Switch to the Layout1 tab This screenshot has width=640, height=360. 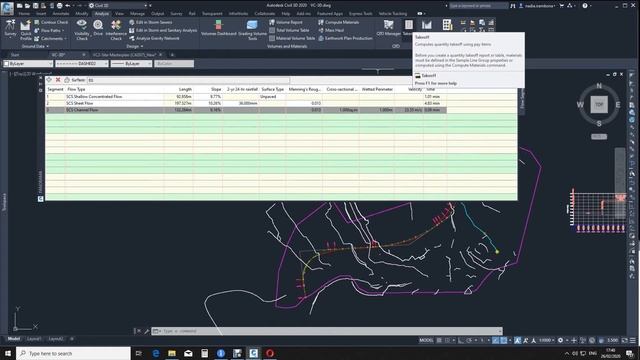[33, 339]
